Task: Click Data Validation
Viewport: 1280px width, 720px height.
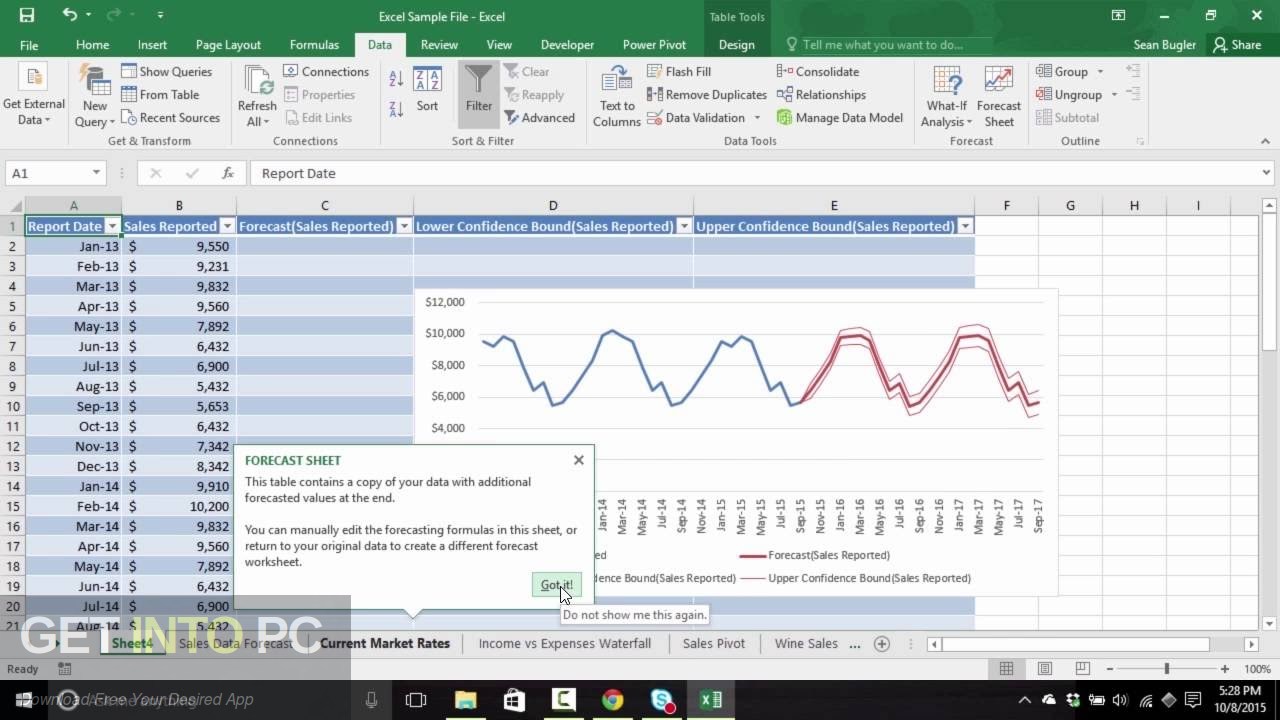Action: [x=696, y=117]
